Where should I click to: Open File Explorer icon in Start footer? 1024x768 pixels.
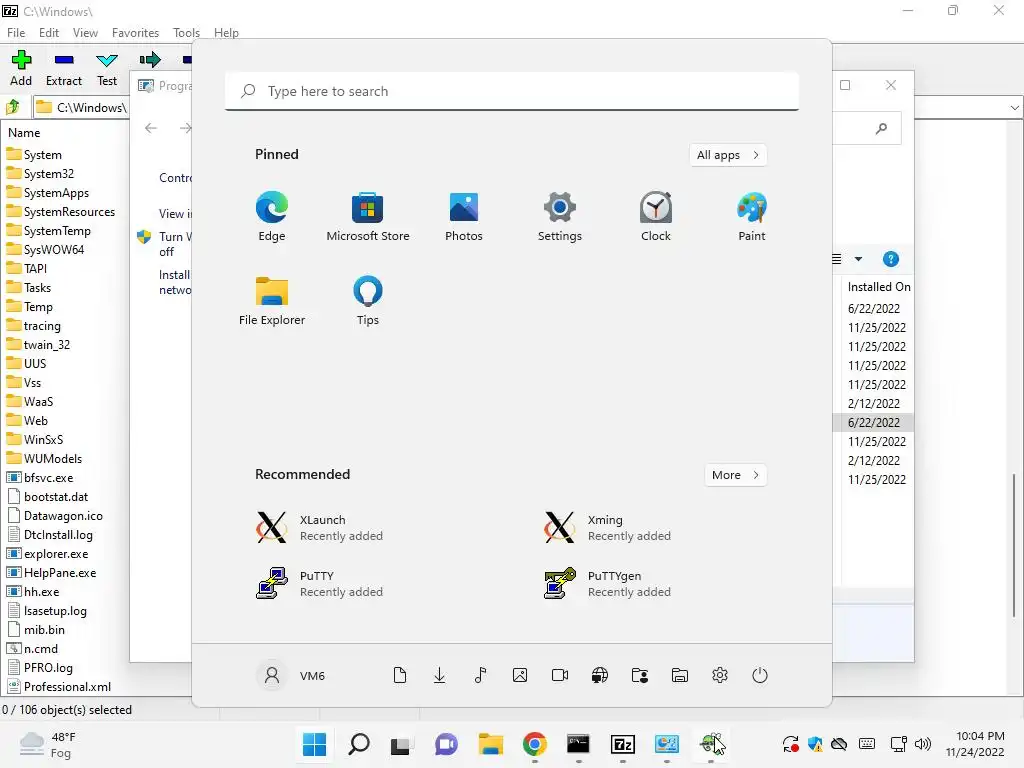point(680,675)
